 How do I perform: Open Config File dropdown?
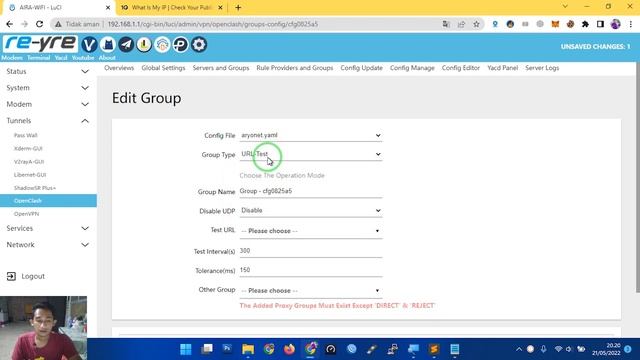tap(311, 135)
